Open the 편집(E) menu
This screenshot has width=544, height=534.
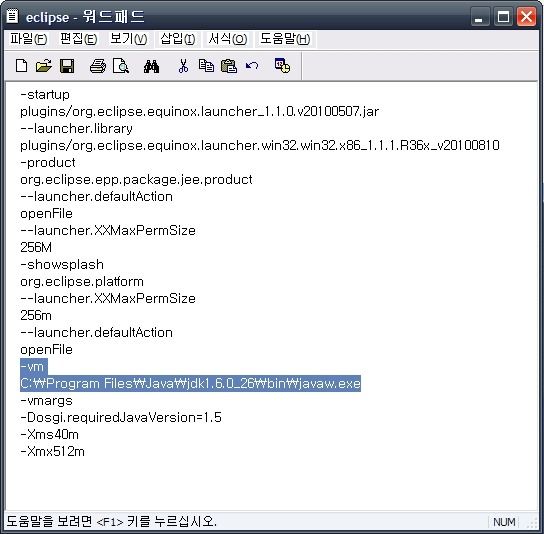[x=78, y=39]
